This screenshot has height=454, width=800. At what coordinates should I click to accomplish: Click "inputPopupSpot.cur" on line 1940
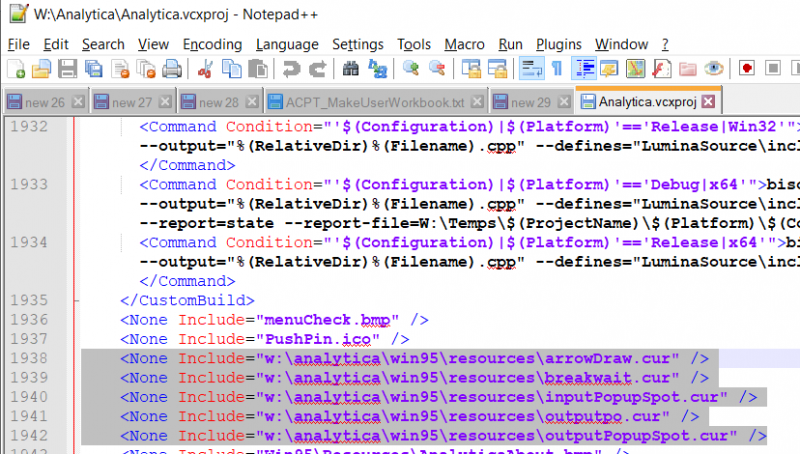[632, 397]
